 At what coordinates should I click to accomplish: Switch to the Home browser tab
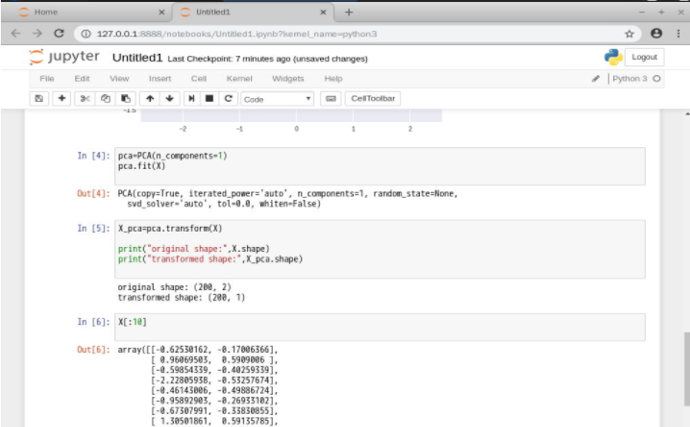[46, 12]
